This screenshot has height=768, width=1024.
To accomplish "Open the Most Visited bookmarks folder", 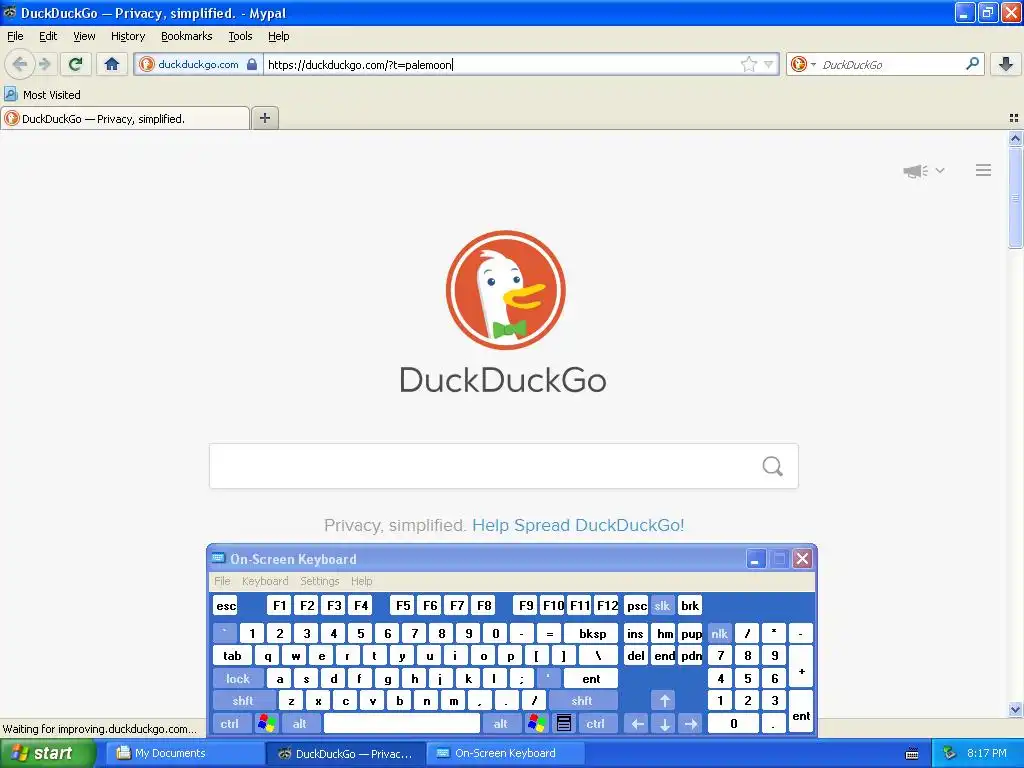I will 42,95.
